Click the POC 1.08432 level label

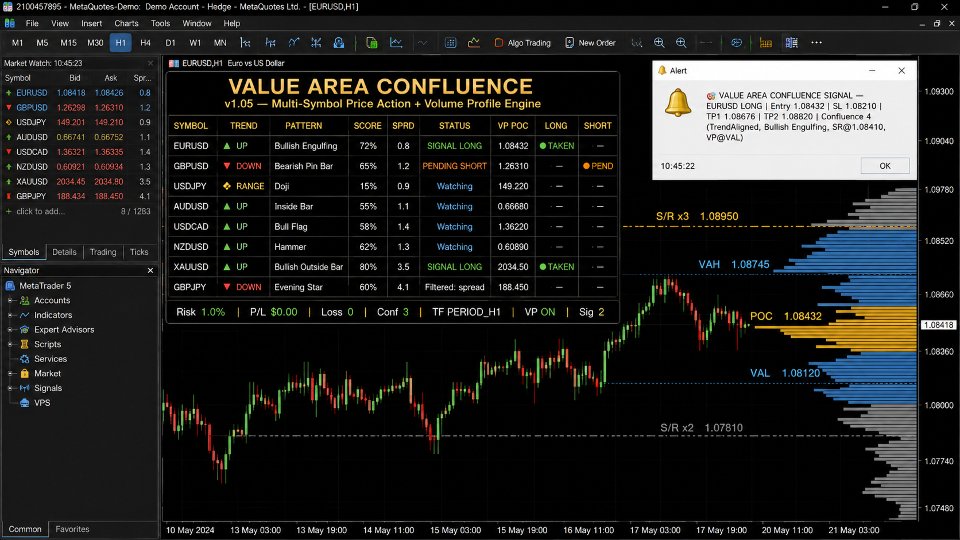(786, 316)
